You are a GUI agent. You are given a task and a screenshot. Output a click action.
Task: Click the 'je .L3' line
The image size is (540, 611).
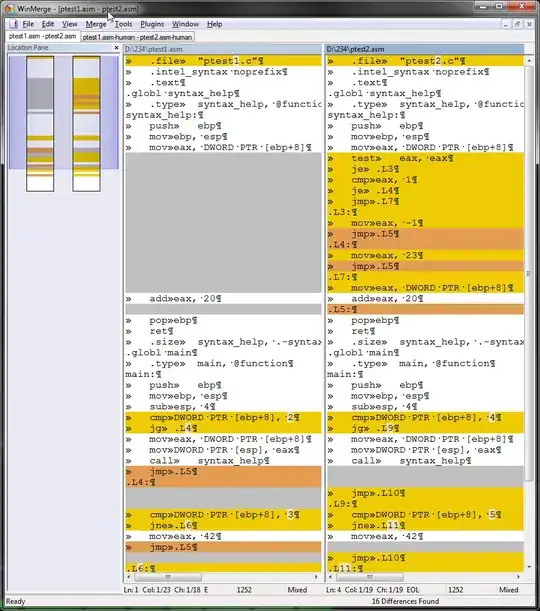click(x=425, y=169)
